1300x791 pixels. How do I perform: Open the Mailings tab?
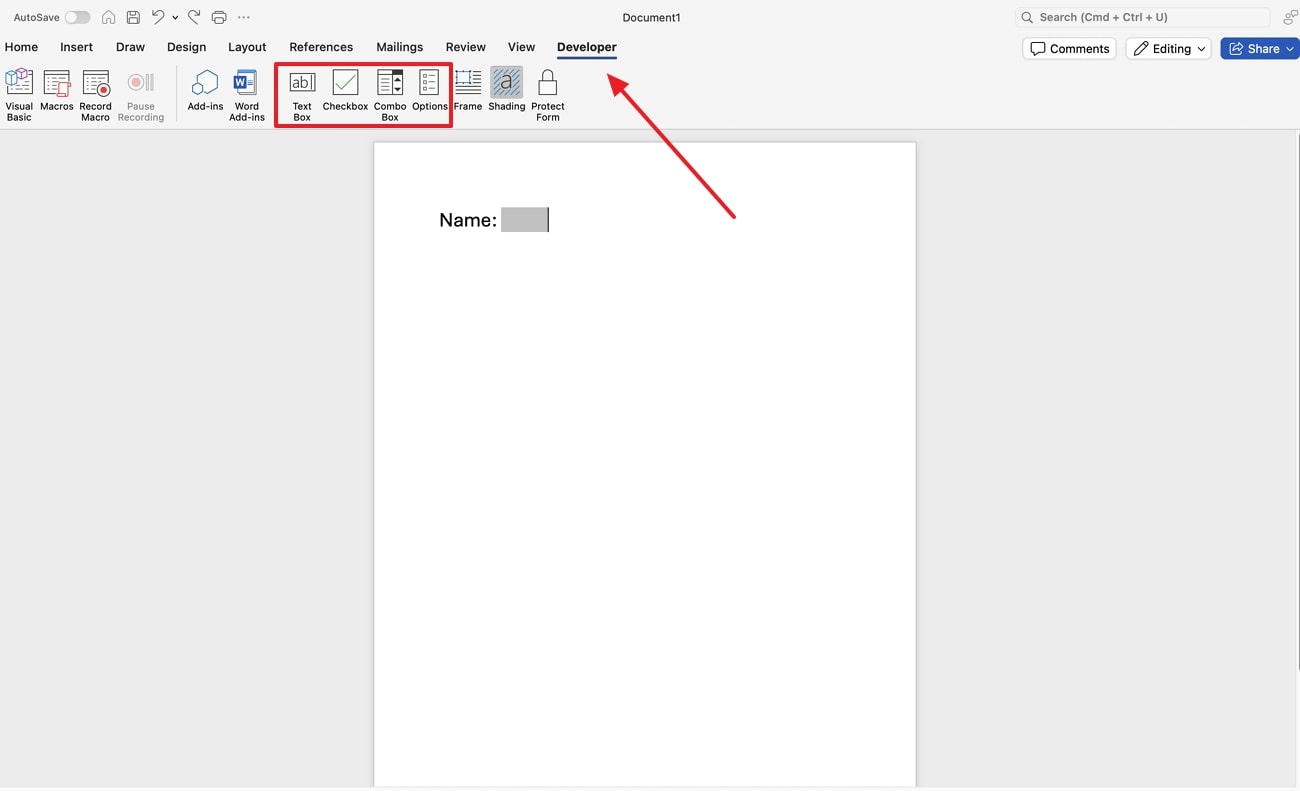[399, 47]
